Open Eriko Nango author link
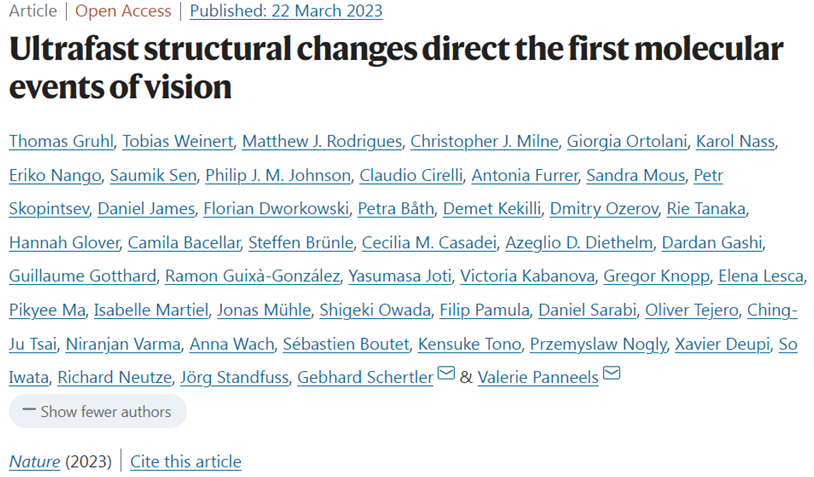The height and width of the screenshot is (477, 814). point(55,175)
